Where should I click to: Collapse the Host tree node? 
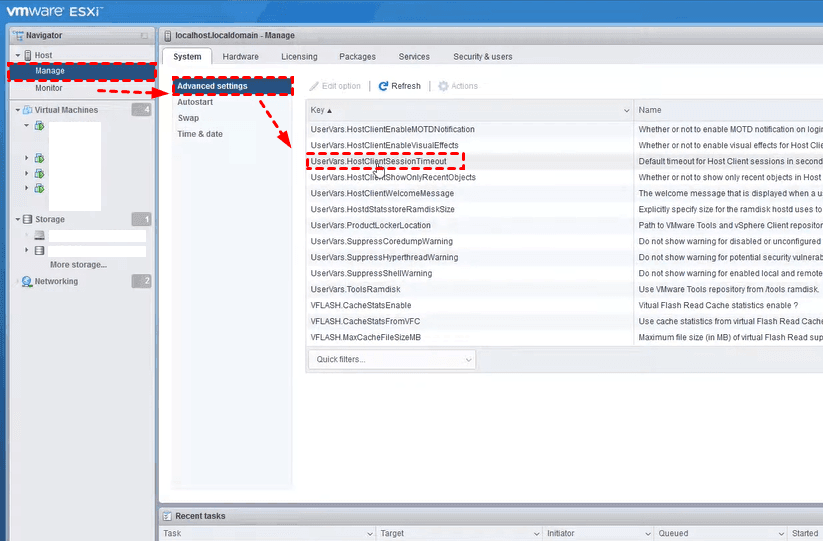18,55
